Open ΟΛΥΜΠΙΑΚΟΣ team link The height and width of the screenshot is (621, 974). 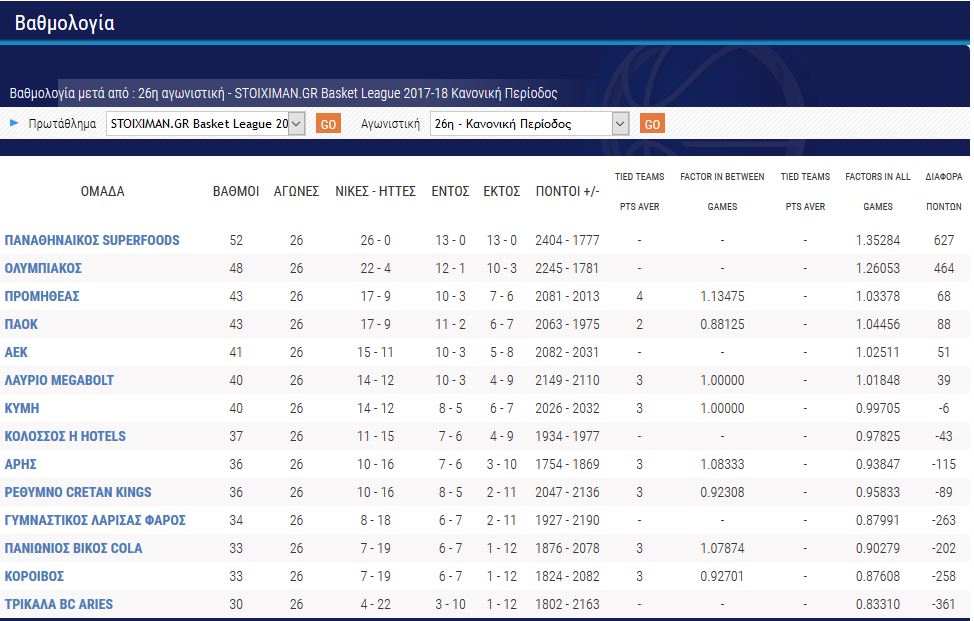click(x=43, y=268)
